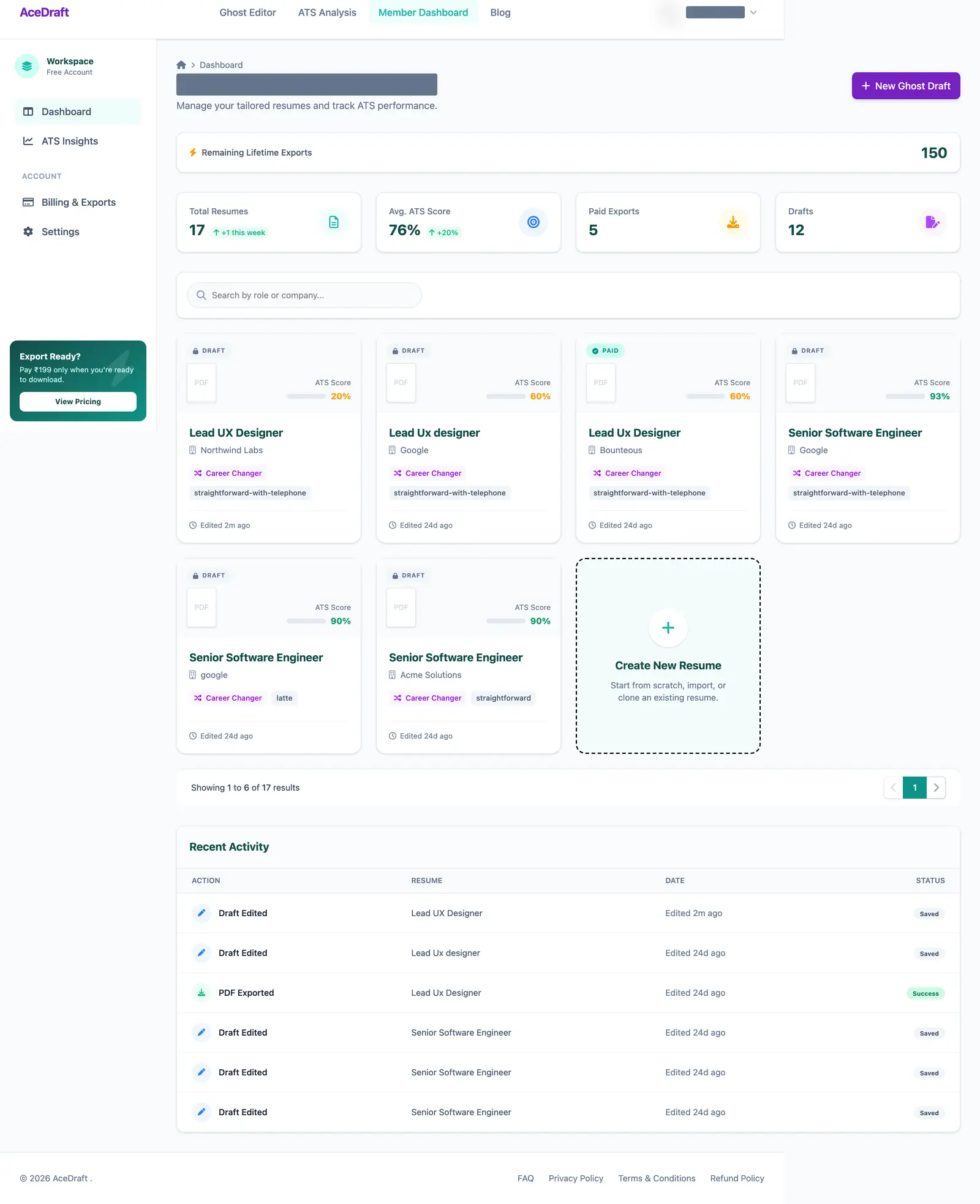Switch to Member Dashboard tab
Viewport: 980px width, 1204px height.
(x=423, y=12)
